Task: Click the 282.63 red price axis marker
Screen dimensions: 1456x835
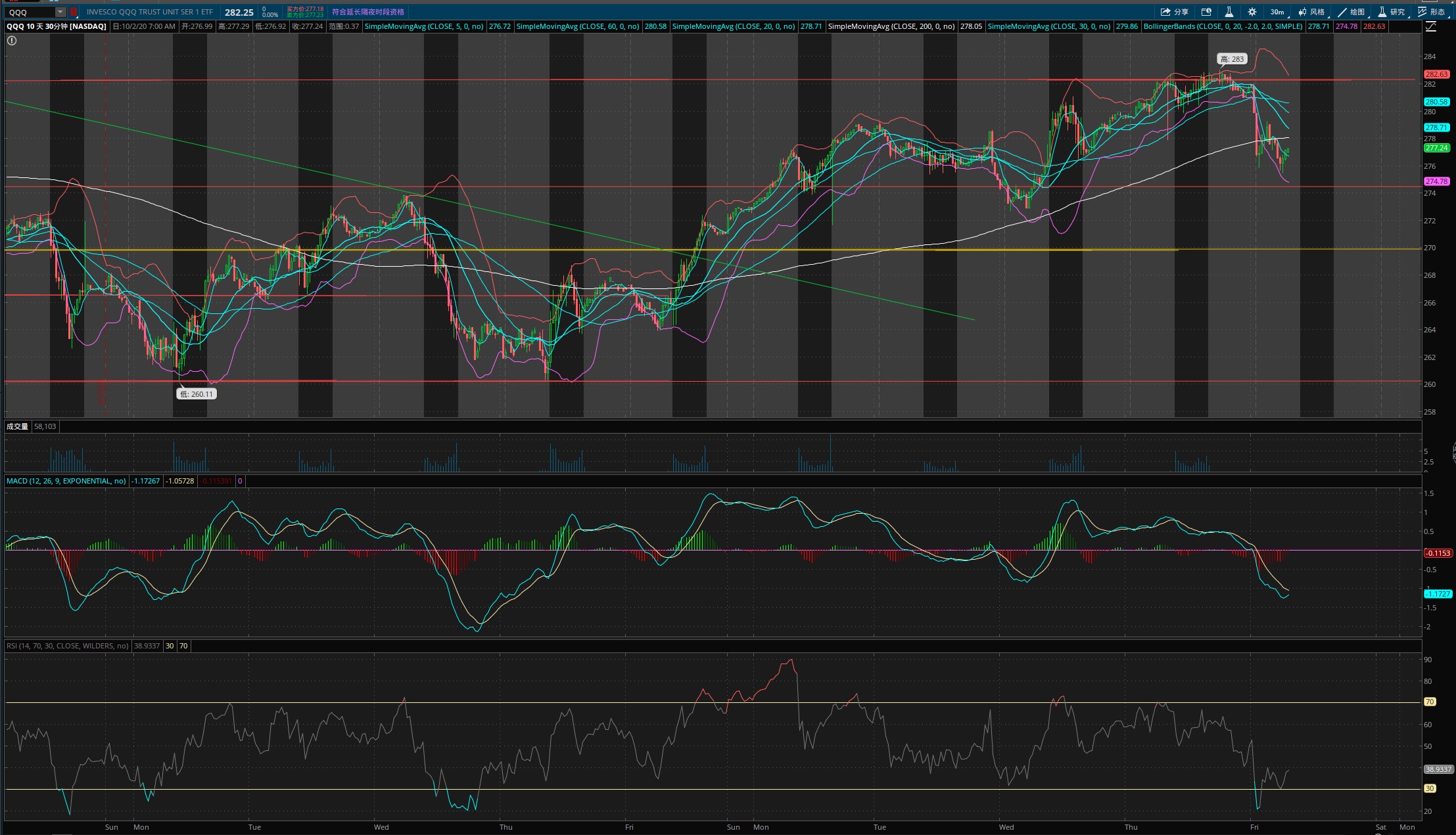Action: tap(1436, 74)
